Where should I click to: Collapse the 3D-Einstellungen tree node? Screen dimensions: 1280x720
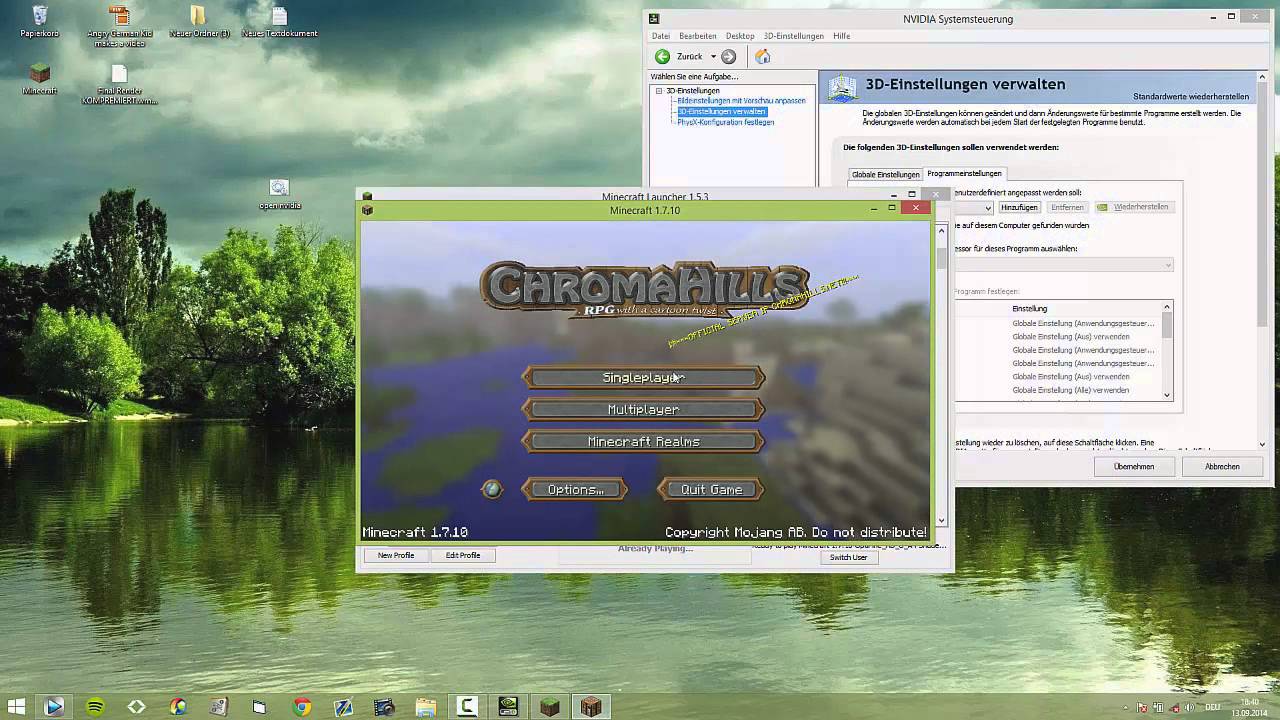659,91
